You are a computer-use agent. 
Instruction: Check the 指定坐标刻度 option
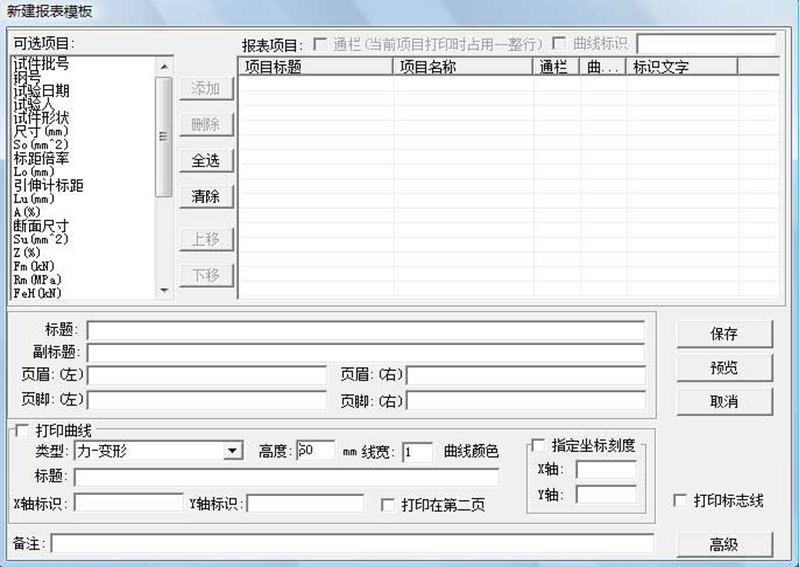coord(539,445)
